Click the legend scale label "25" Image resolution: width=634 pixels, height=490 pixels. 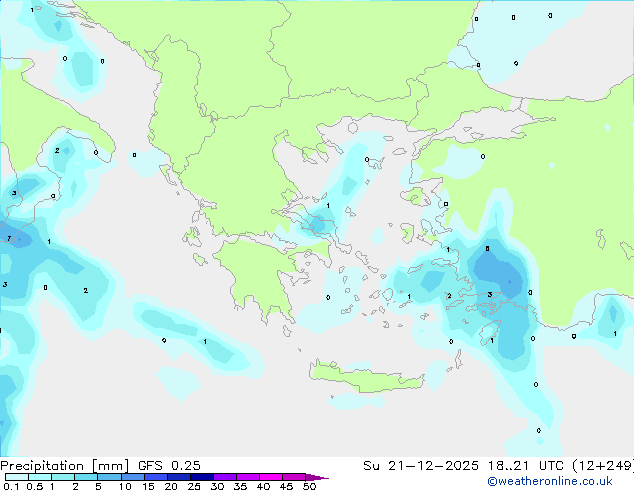pyautogui.click(x=194, y=486)
